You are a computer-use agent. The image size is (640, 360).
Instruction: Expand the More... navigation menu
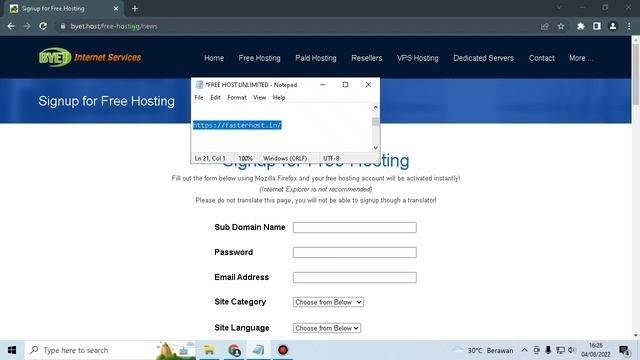tap(581, 58)
